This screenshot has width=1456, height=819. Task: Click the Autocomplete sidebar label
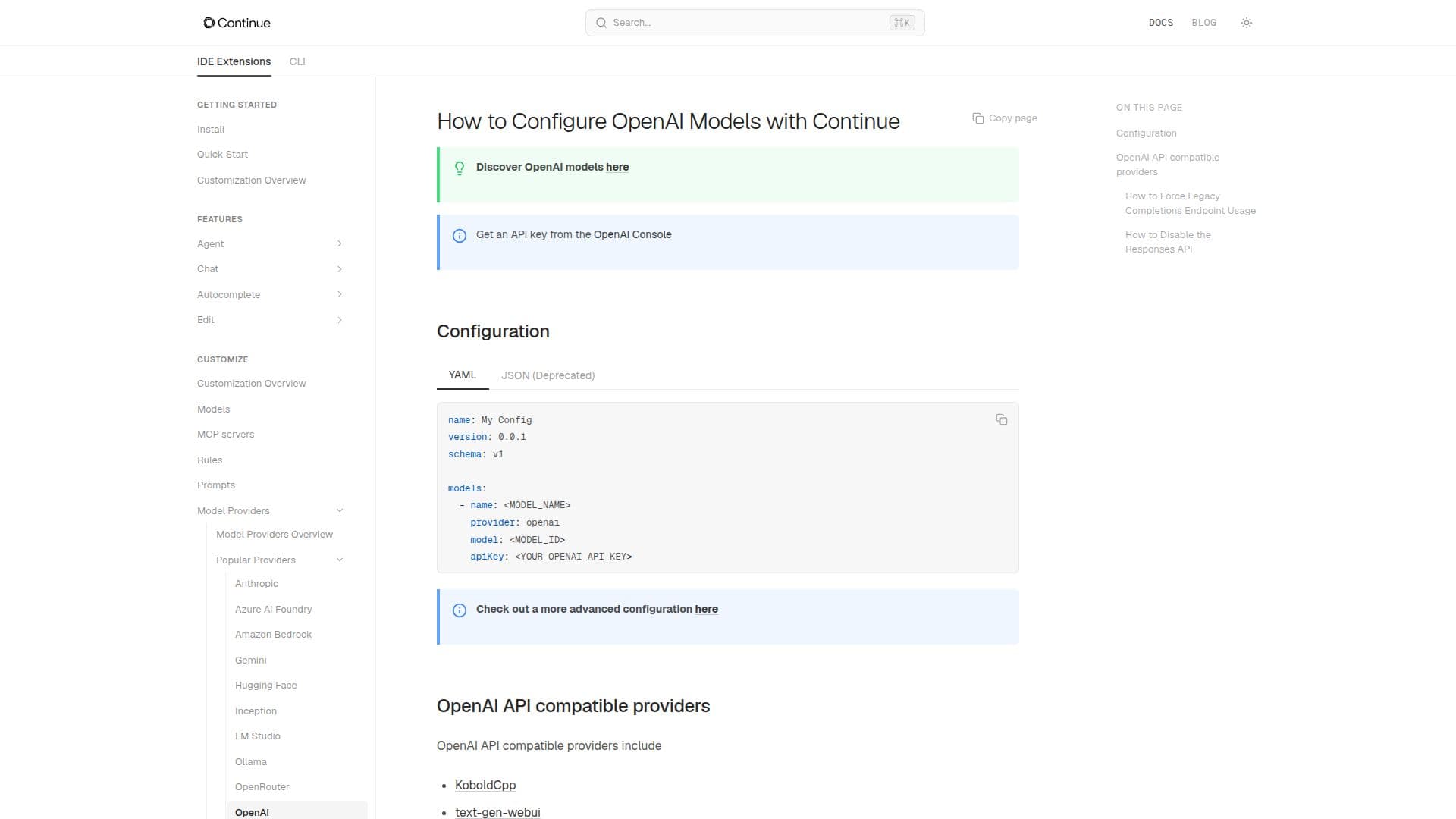tap(228, 295)
